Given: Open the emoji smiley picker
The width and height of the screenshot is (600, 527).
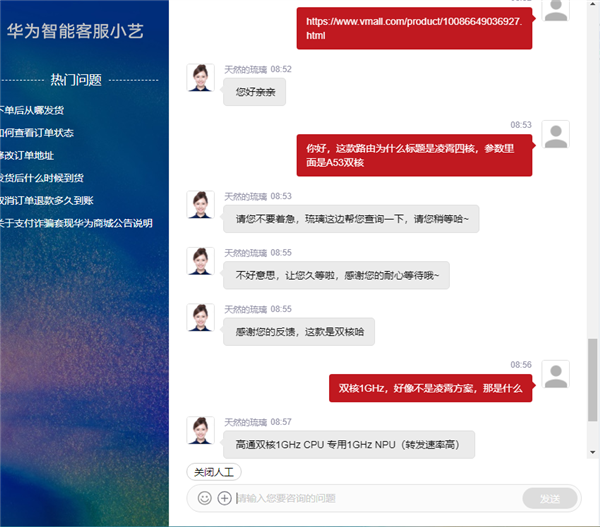Looking at the screenshot, I should [x=204, y=498].
